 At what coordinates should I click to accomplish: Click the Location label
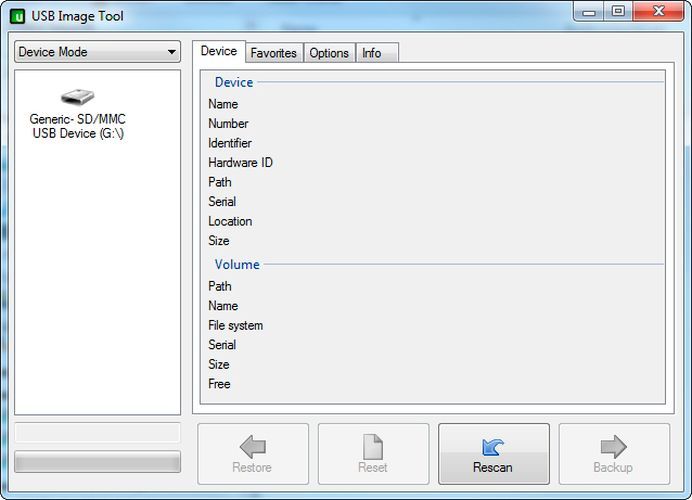point(230,221)
